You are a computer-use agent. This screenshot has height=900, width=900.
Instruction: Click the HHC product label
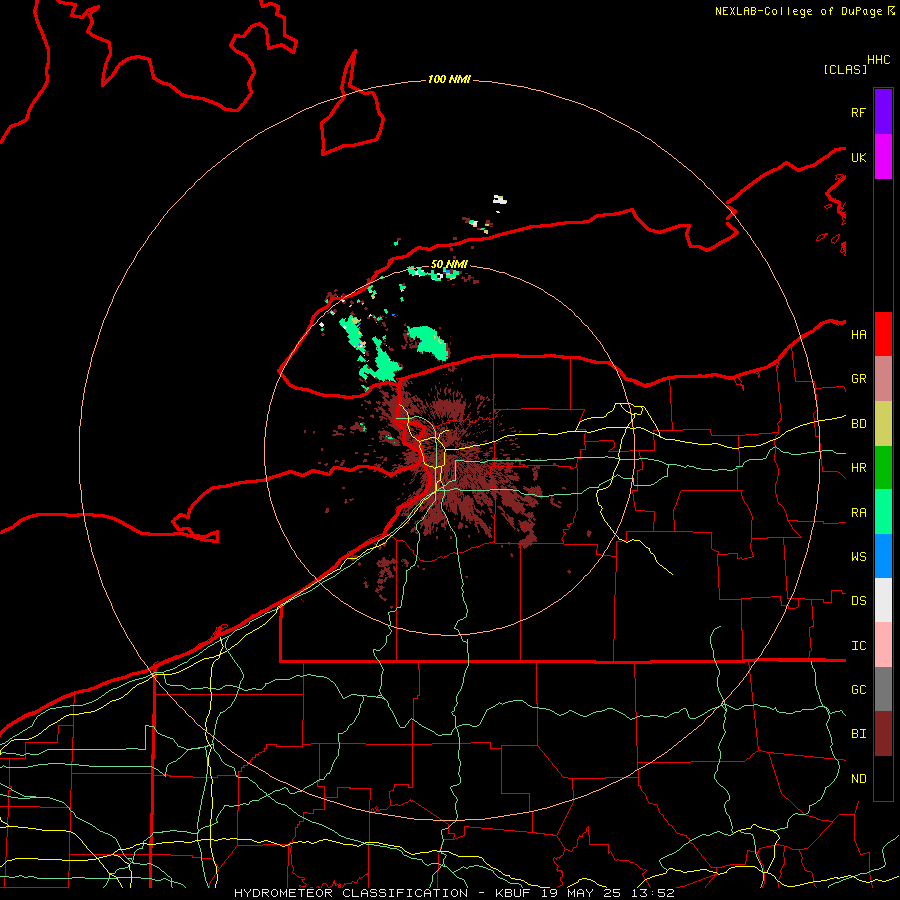click(879, 60)
